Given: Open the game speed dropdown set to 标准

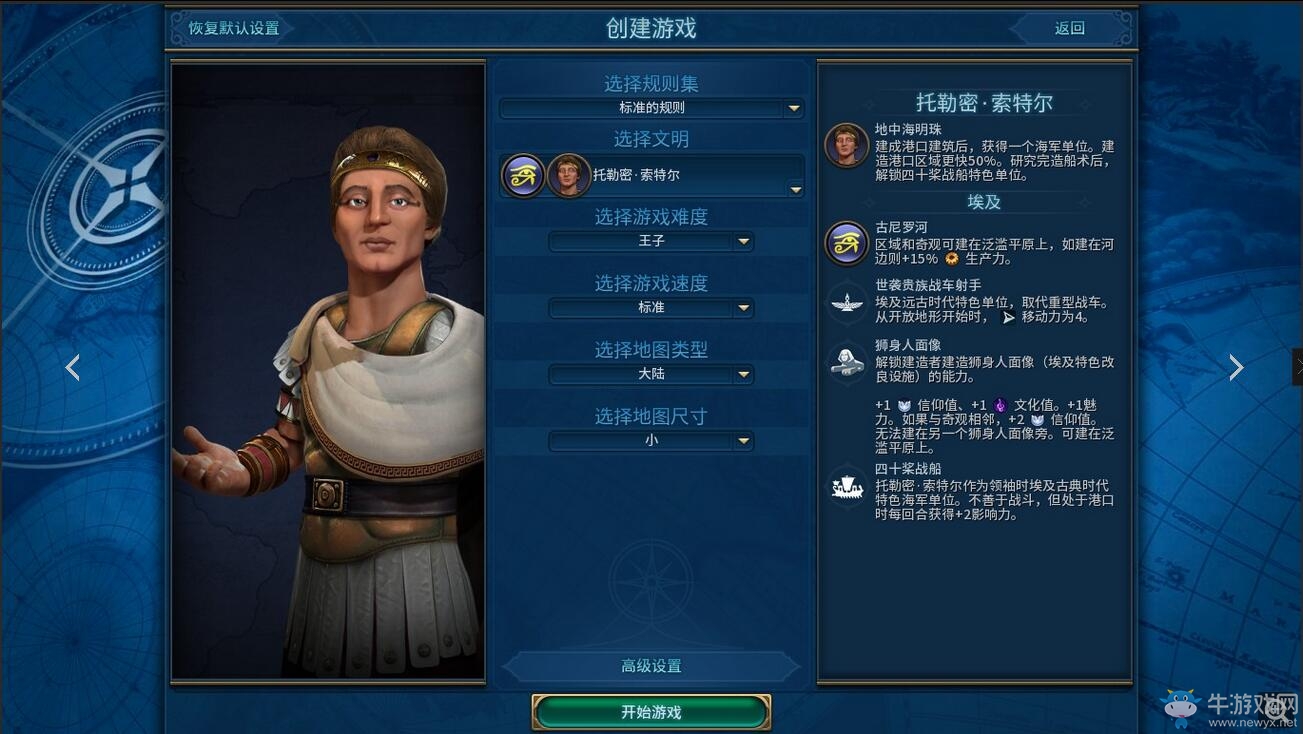Looking at the screenshot, I should click(651, 308).
